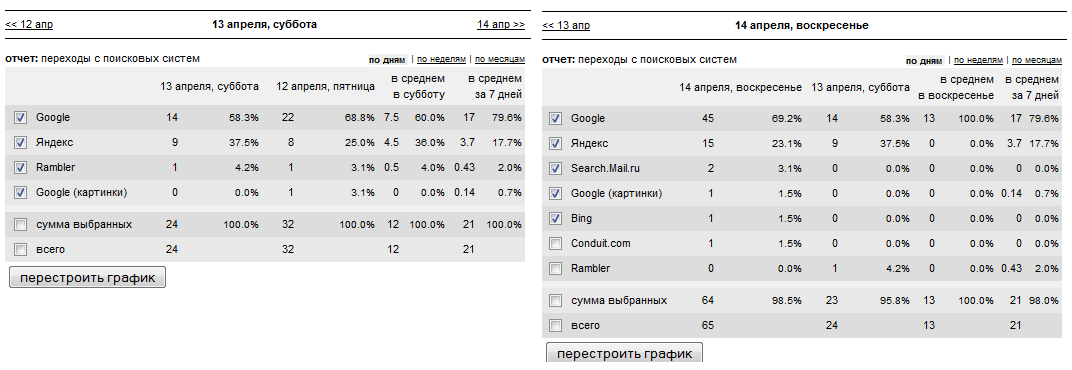
Task: Uncheck Bing checkbox
Action: (x=556, y=219)
